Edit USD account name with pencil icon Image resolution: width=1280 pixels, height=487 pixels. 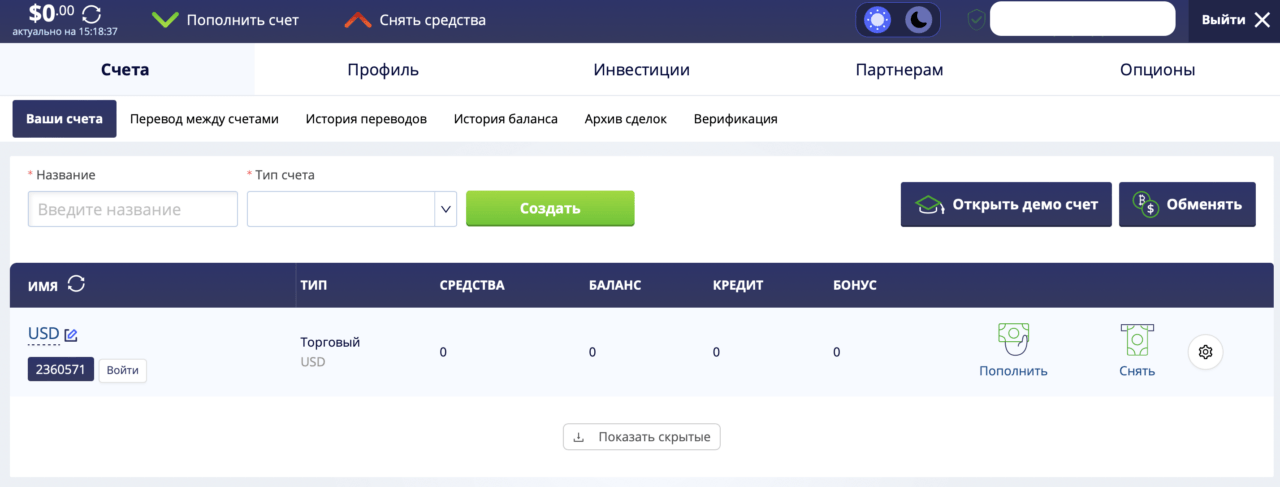(x=71, y=334)
